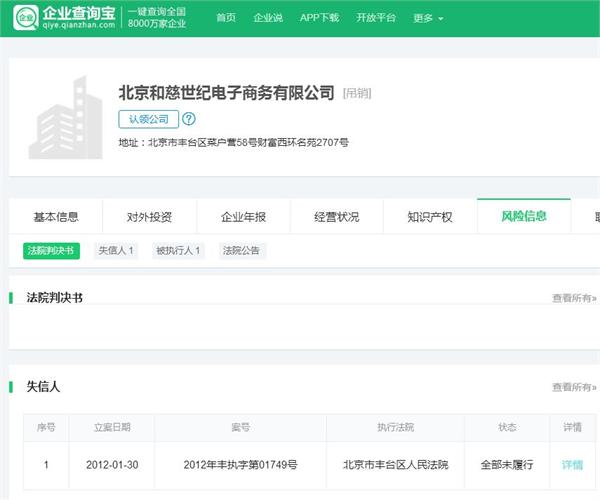Select the 被执行人 1 sub-tab
600x500 pixels.
click(178, 251)
